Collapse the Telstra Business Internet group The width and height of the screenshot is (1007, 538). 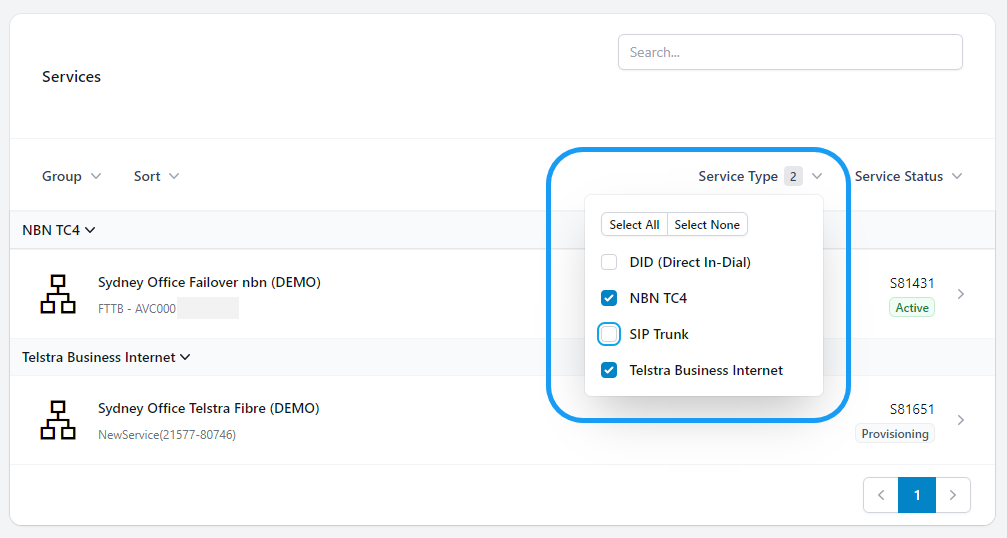[x=106, y=357]
